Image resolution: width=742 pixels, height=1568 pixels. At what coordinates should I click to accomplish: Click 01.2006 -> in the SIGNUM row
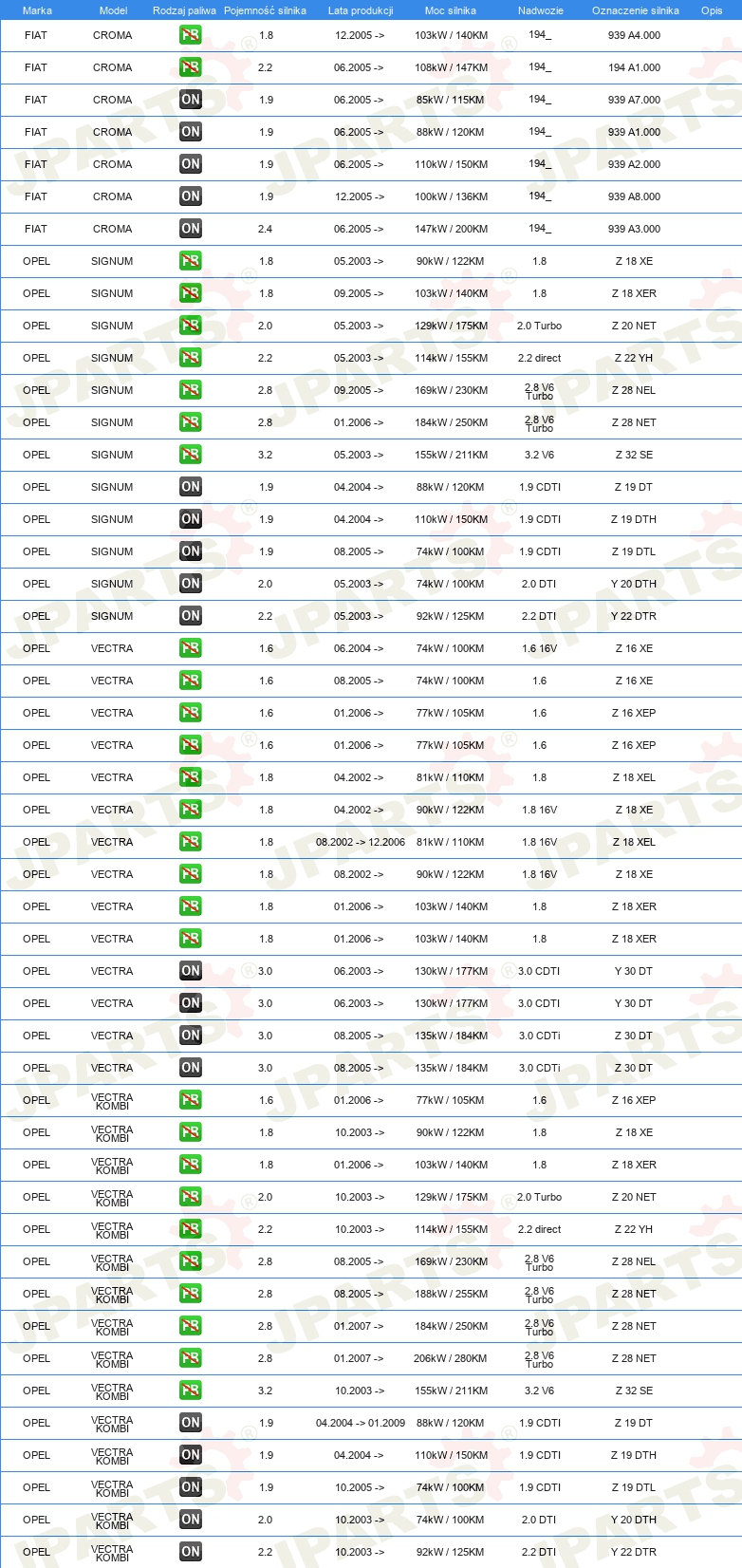(359, 422)
